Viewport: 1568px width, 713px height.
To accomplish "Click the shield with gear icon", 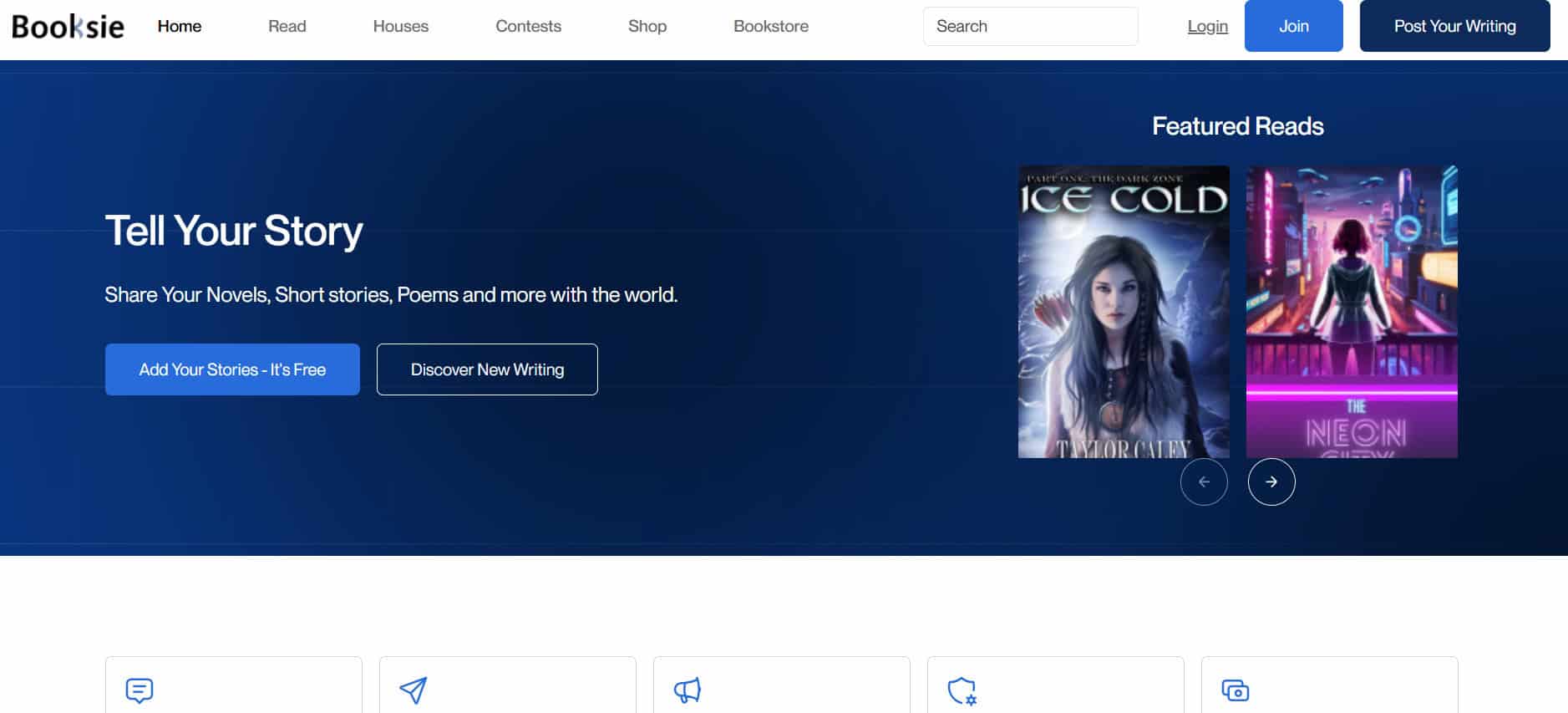I will coord(962,690).
